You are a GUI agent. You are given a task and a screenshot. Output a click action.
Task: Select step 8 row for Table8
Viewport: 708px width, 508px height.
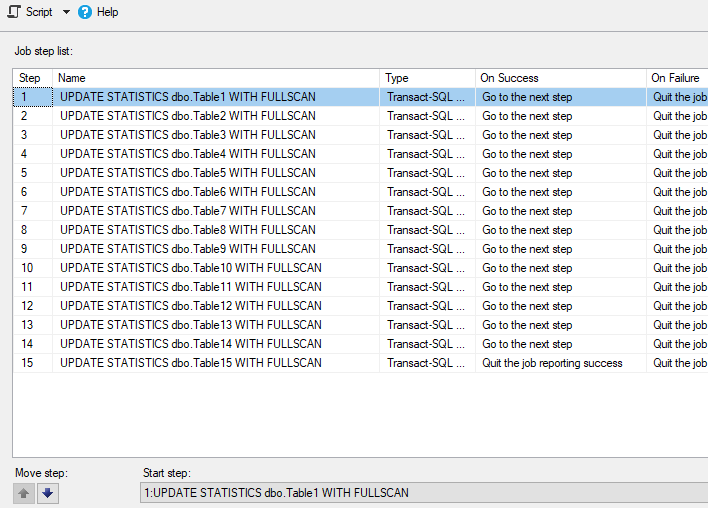(360, 230)
